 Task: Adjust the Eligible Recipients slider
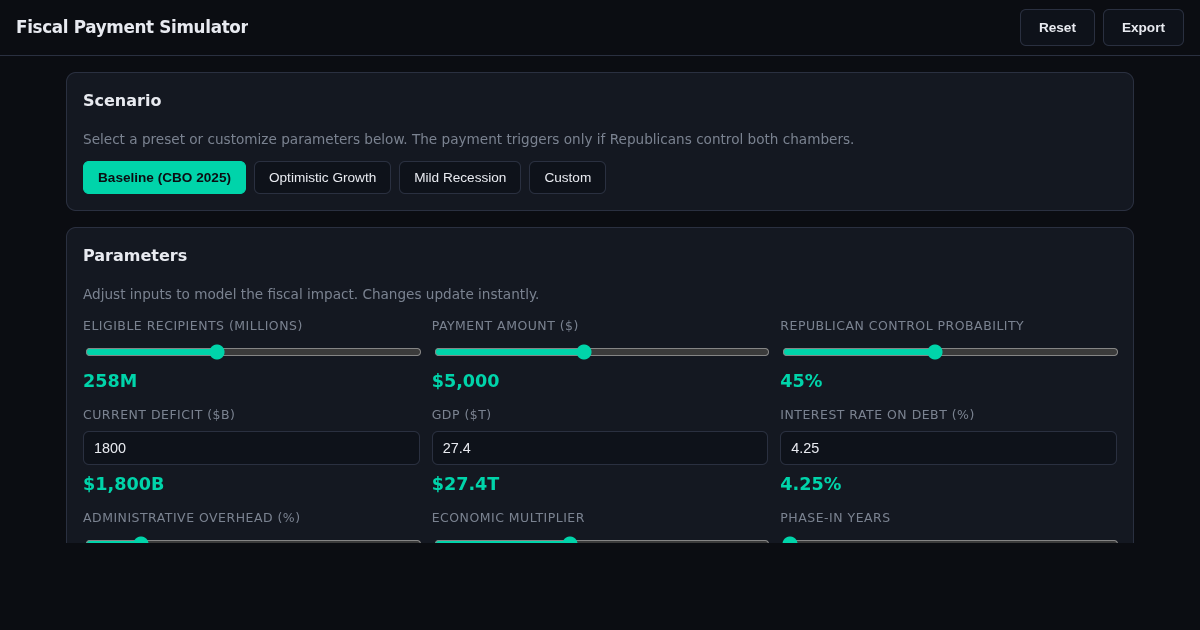(x=253, y=352)
